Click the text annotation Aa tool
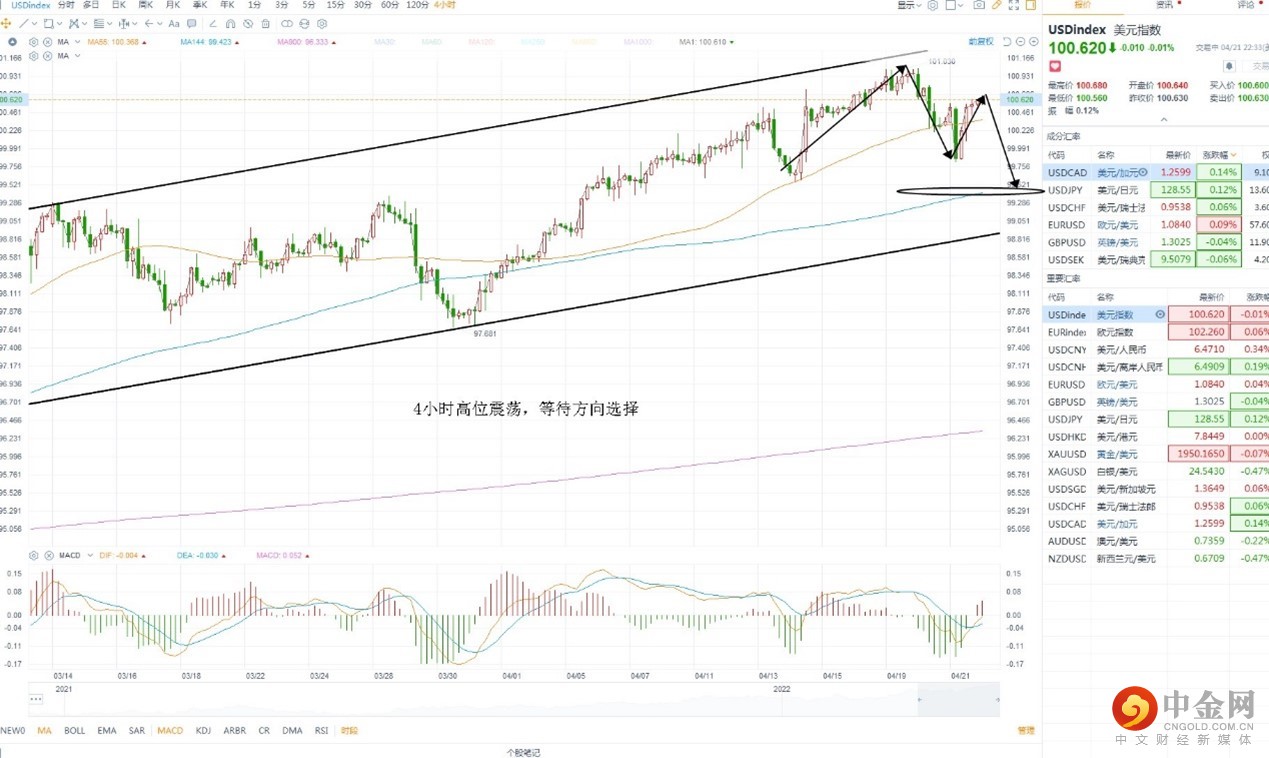The width and height of the screenshot is (1269, 758). pyautogui.click(x=175, y=23)
